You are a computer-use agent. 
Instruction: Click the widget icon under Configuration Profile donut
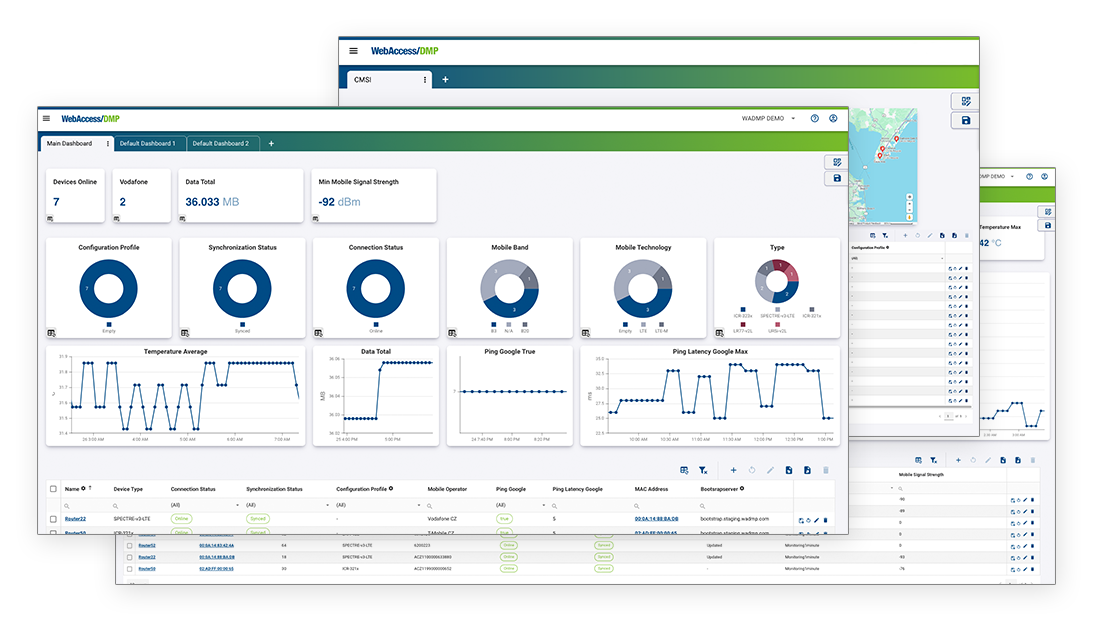click(x=51, y=333)
